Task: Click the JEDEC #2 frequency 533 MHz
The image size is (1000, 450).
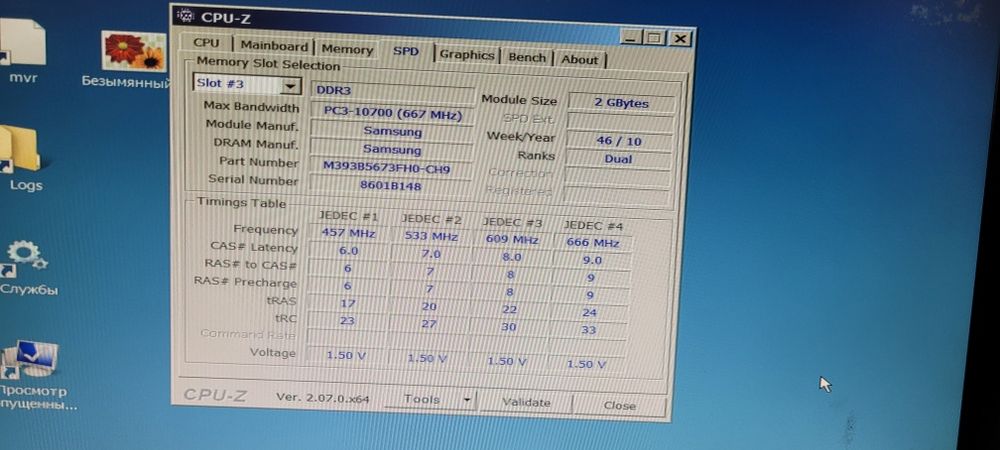Action: (x=431, y=236)
